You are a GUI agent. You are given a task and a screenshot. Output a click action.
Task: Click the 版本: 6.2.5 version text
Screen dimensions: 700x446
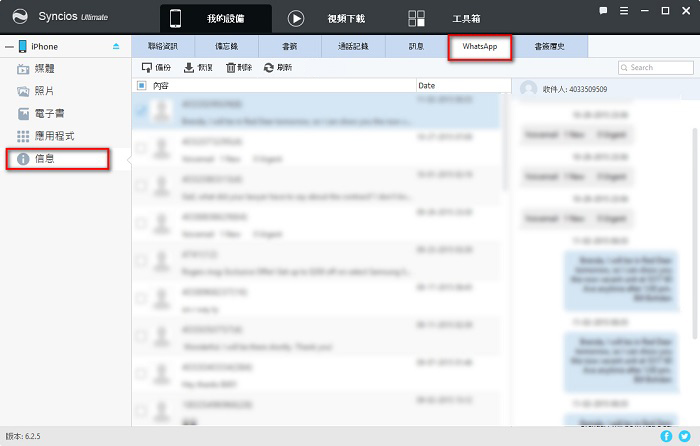pos(23,436)
